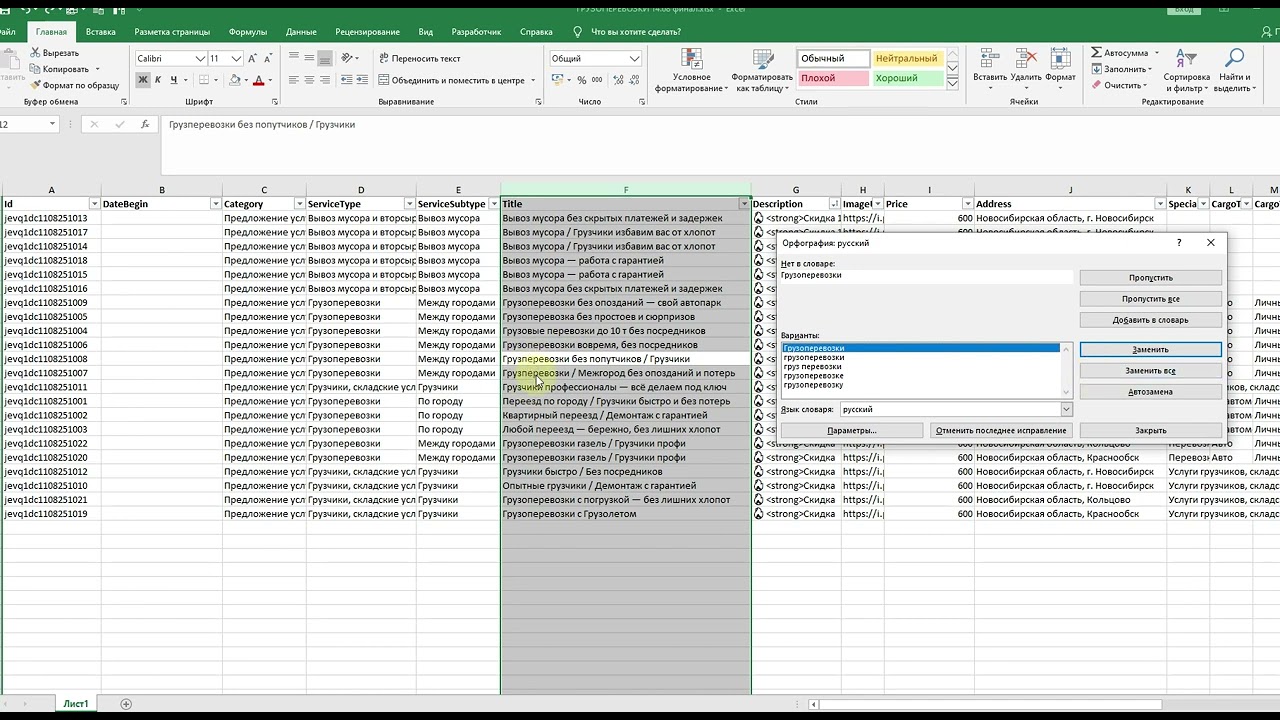Open Format as Table (Форматировать как таблицу)

762,70
